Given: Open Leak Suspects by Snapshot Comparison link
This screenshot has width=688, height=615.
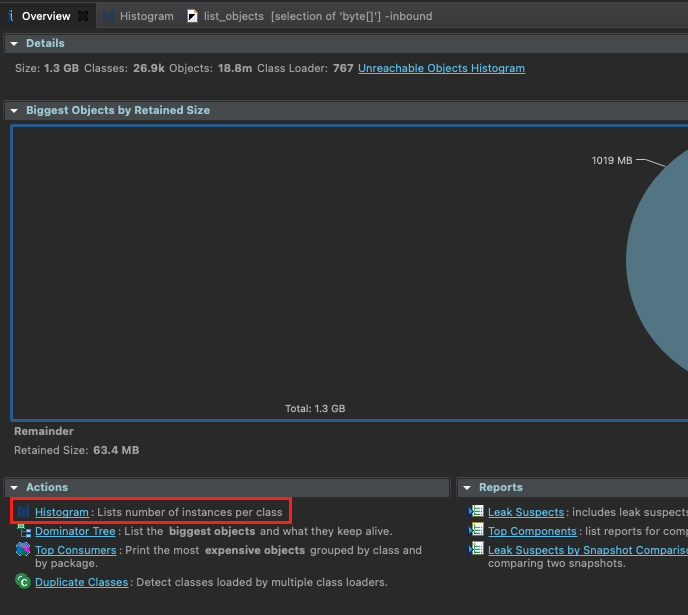Looking at the screenshot, I should pos(588,550).
